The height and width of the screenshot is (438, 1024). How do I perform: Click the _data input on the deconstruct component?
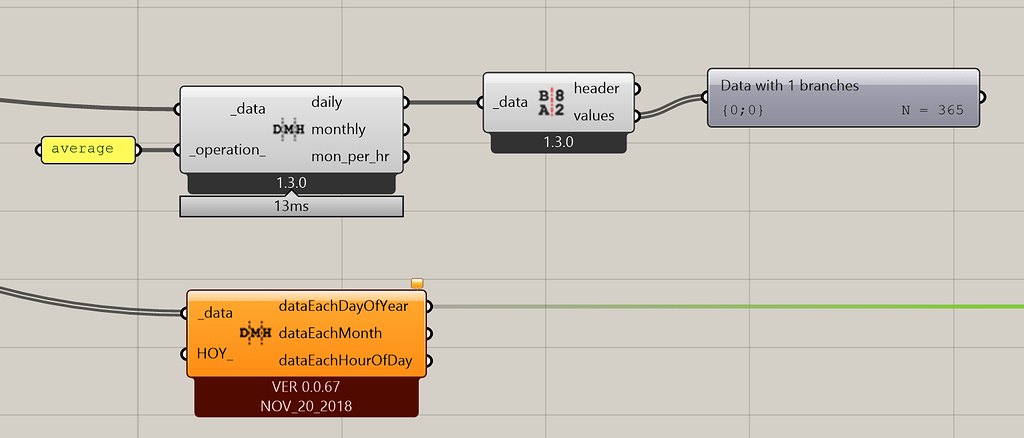509,102
